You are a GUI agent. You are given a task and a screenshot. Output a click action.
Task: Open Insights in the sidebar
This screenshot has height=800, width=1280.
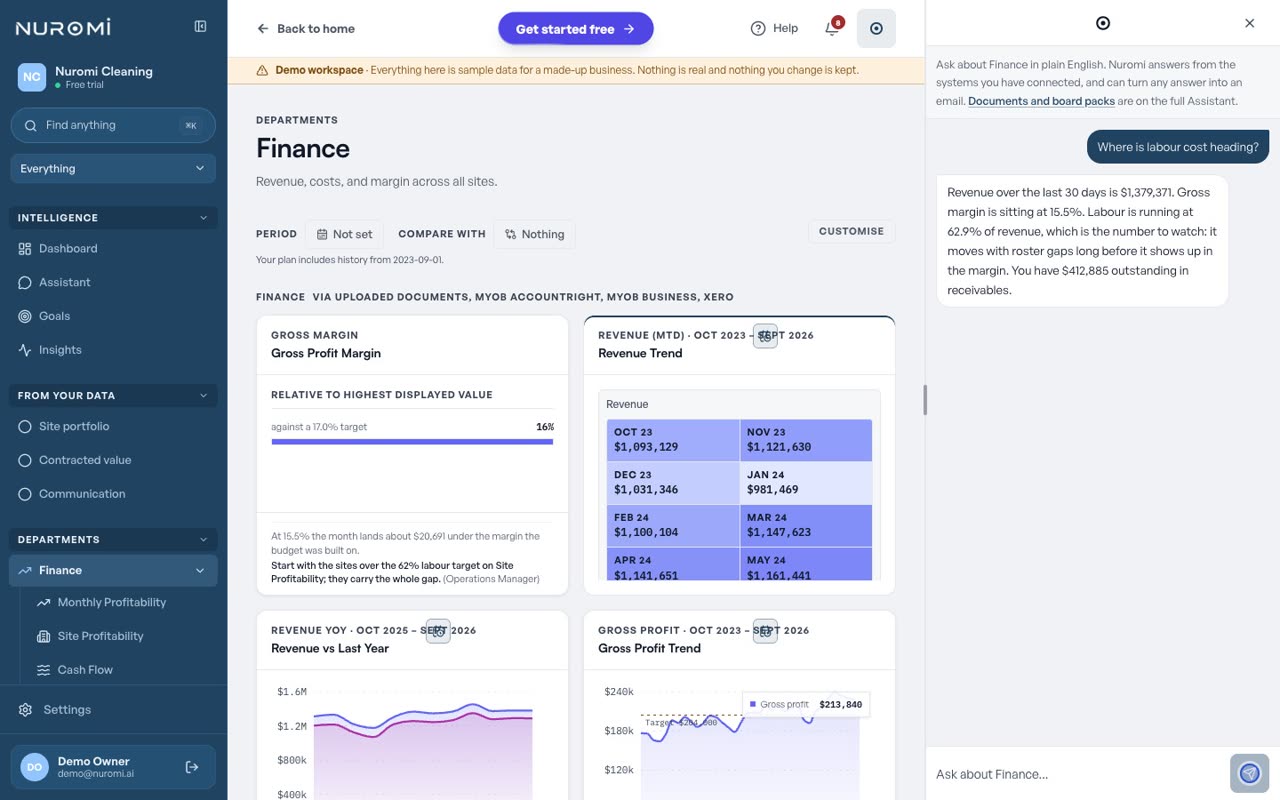click(113, 350)
